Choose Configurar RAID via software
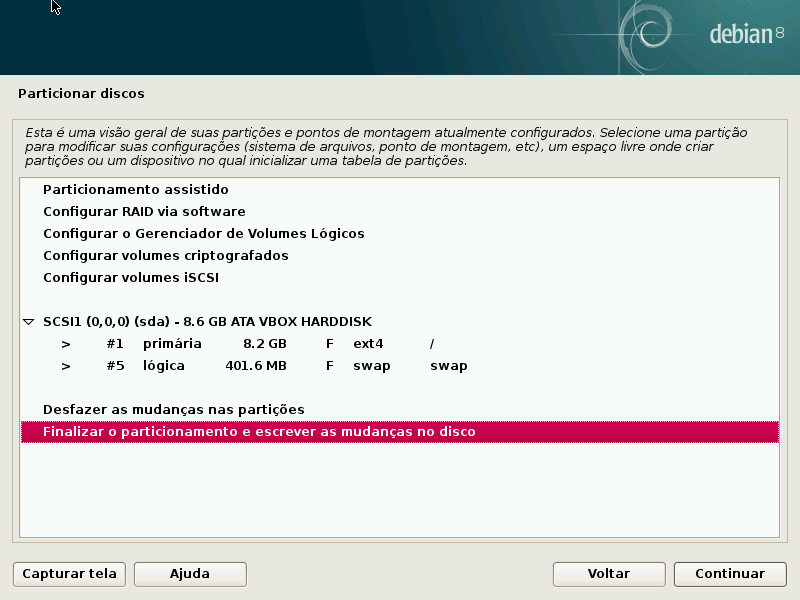800x600 pixels. pos(144,211)
